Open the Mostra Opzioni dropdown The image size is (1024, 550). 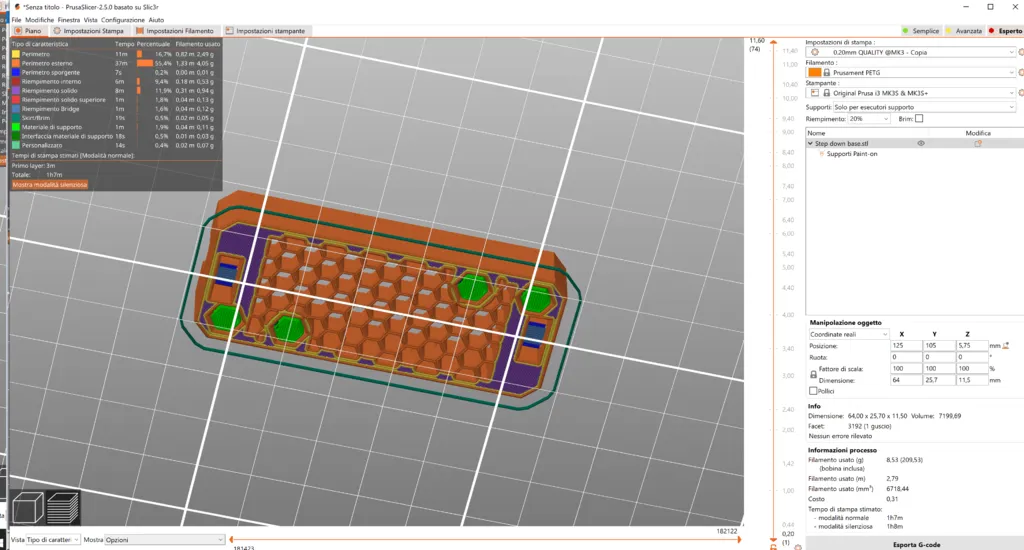coord(165,540)
